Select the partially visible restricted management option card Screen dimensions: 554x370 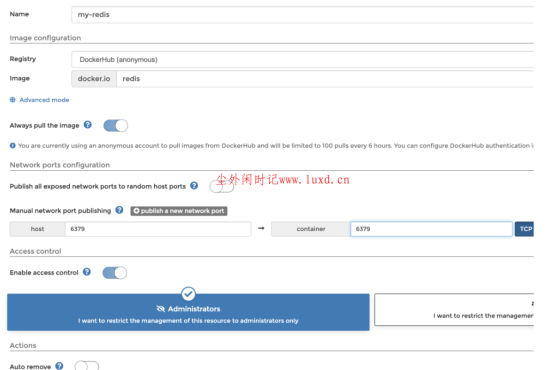coord(454,310)
